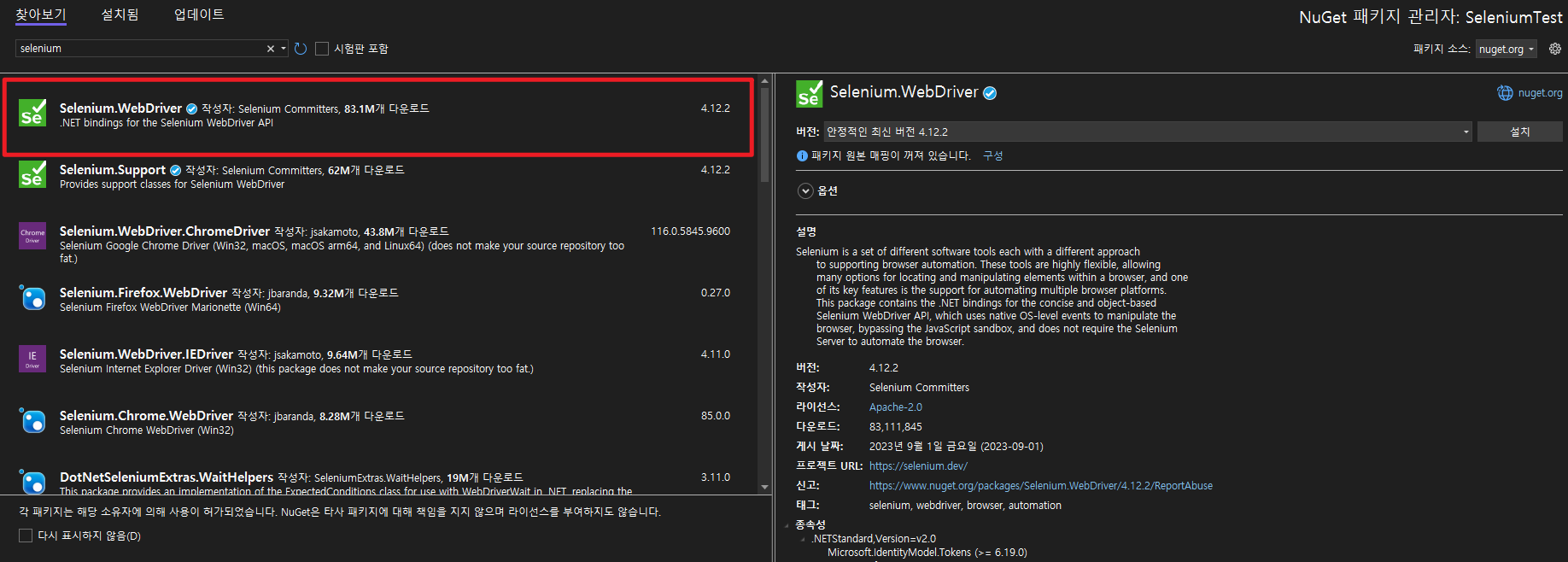Image resolution: width=1568 pixels, height=562 pixels.
Task: Expand the 옵션 options section
Action: pyautogui.click(x=805, y=190)
